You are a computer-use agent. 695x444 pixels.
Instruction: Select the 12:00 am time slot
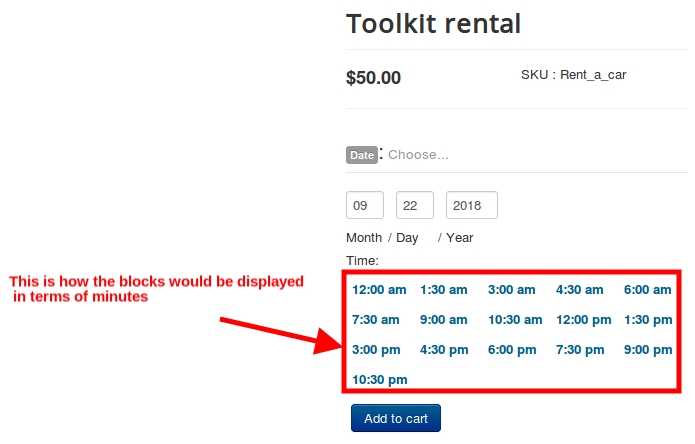pos(379,290)
